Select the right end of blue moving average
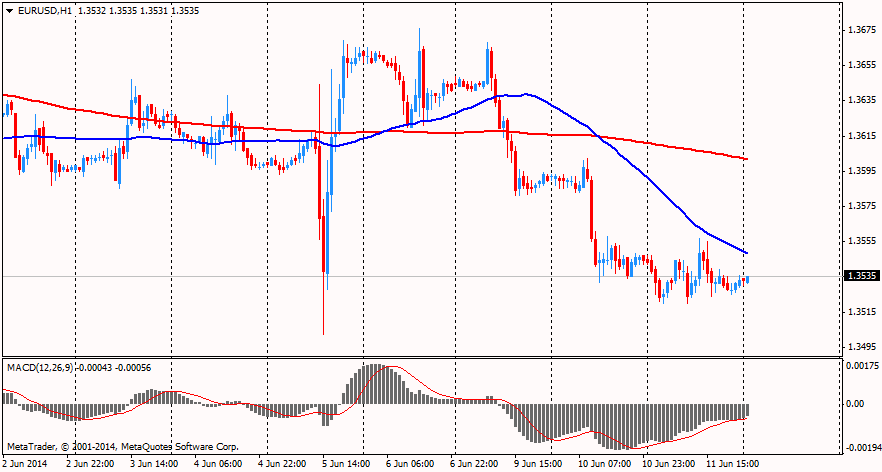The height and width of the screenshot is (472, 882). tap(747, 252)
